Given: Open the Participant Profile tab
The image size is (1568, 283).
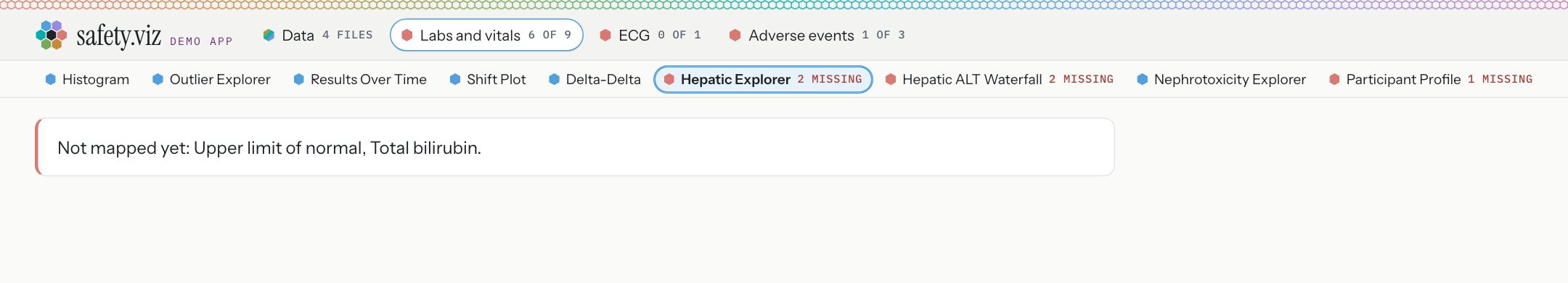Looking at the screenshot, I should point(1431,79).
